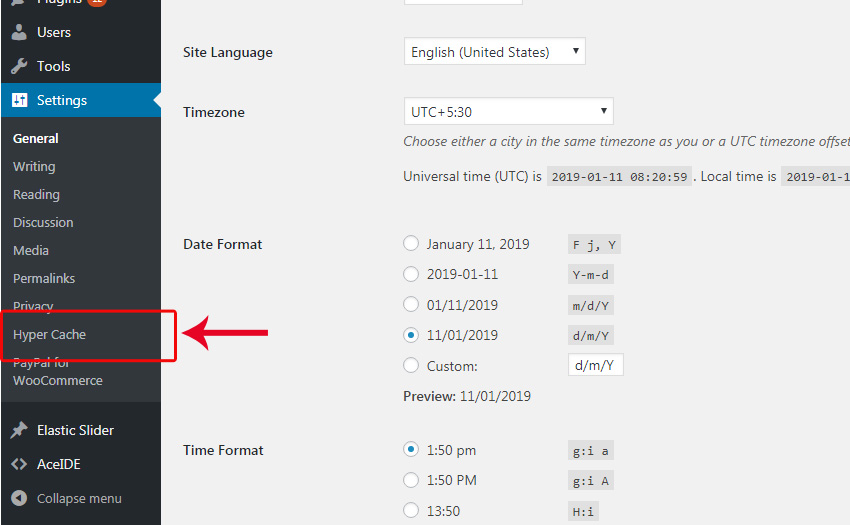The height and width of the screenshot is (525, 850).
Task: Click the Collapse menu arrow icon
Action: [19, 498]
